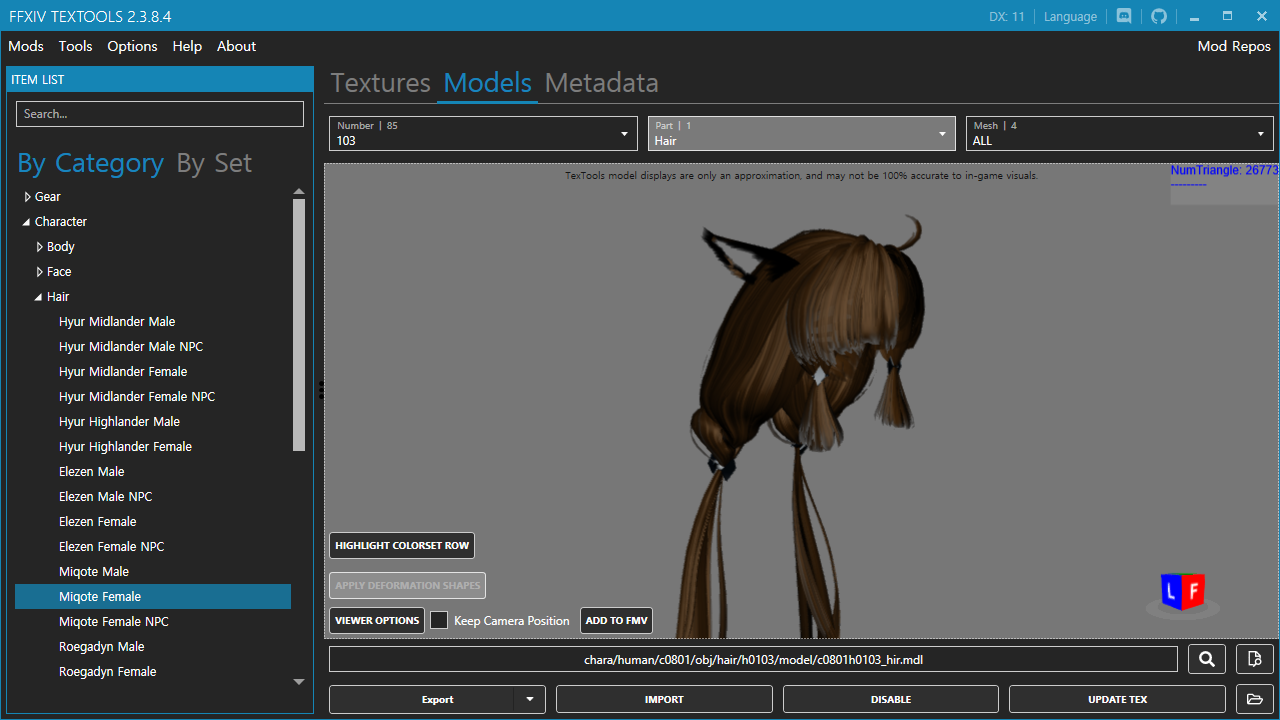This screenshot has width=1280, height=720.
Task: Select Hyur Midlander Male
Action: pyautogui.click(x=117, y=322)
